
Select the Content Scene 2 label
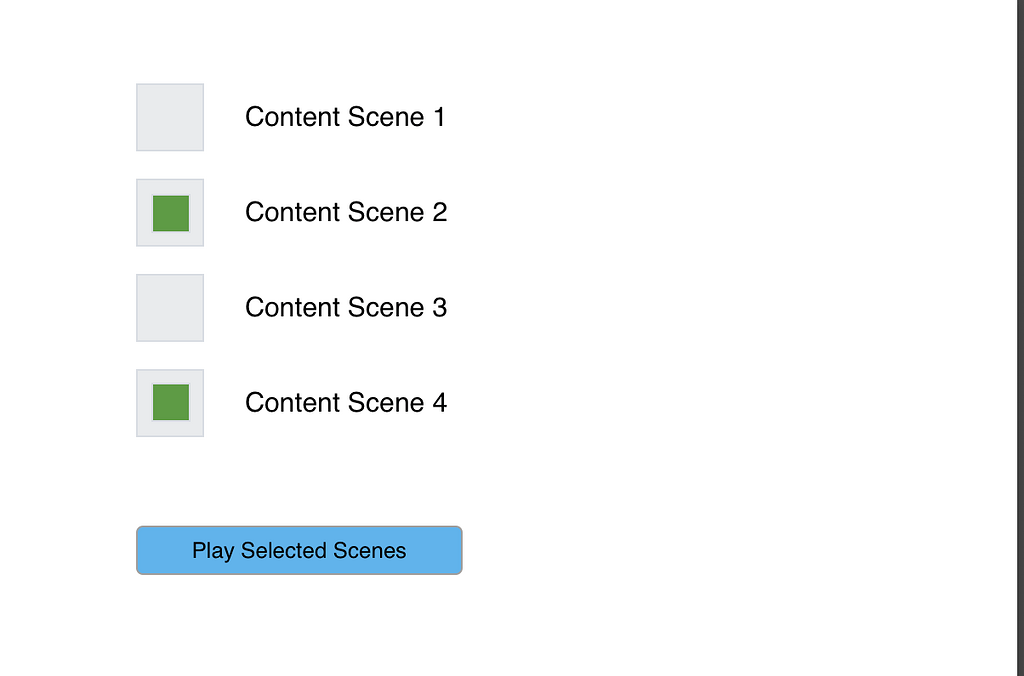click(346, 212)
